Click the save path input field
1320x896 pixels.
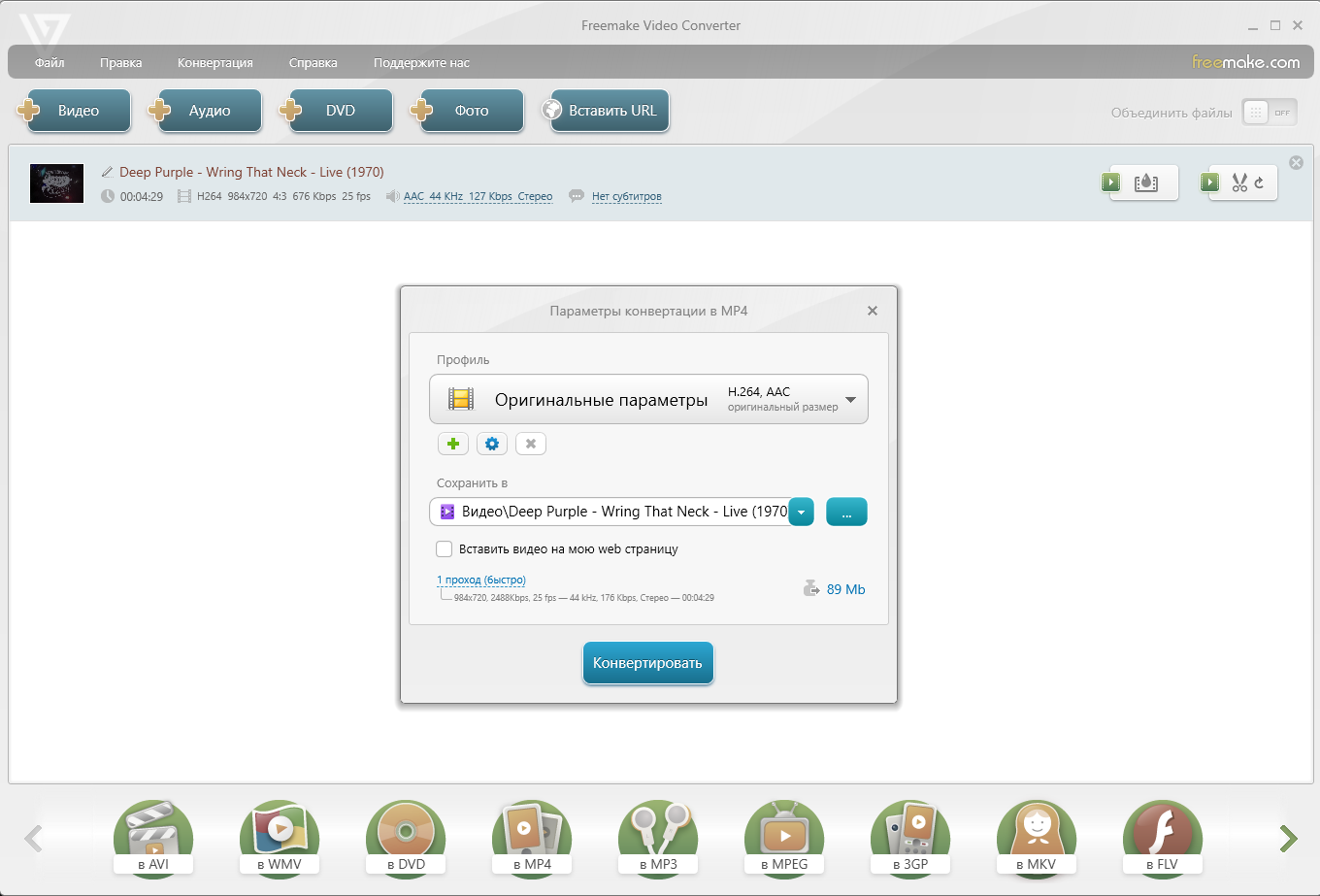click(x=609, y=512)
